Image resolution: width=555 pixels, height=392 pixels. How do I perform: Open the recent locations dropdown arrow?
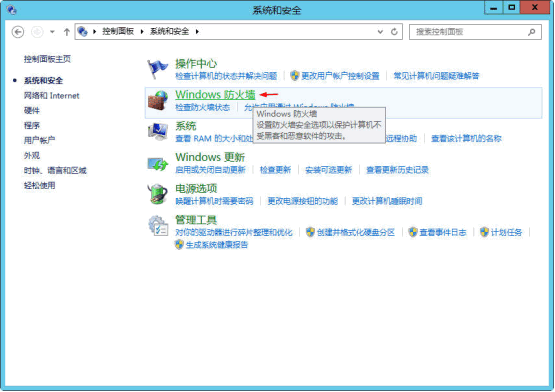tap(52, 32)
